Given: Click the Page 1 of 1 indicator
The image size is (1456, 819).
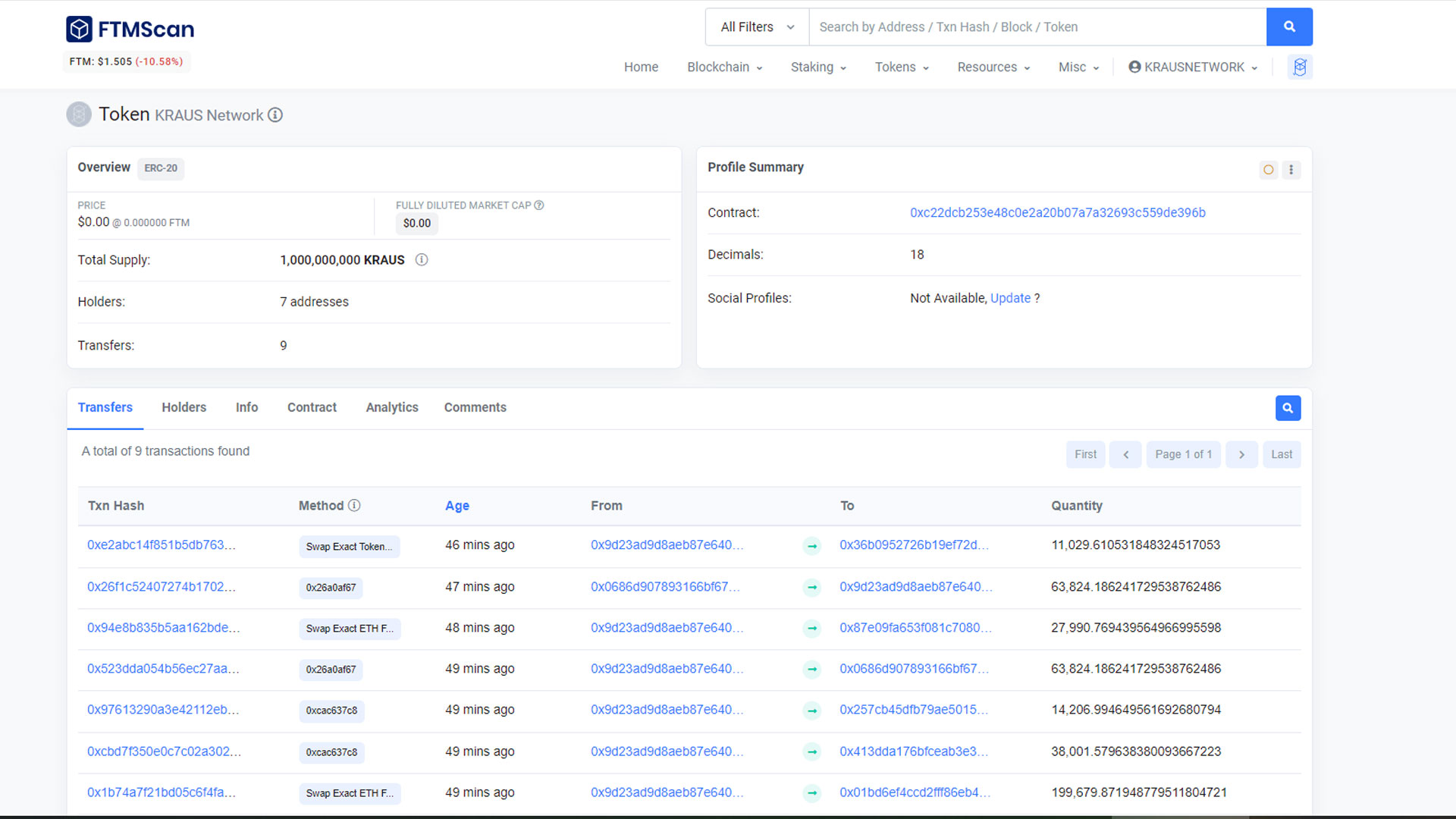Looking at the screenshot, I should [x=1183, y=454].
